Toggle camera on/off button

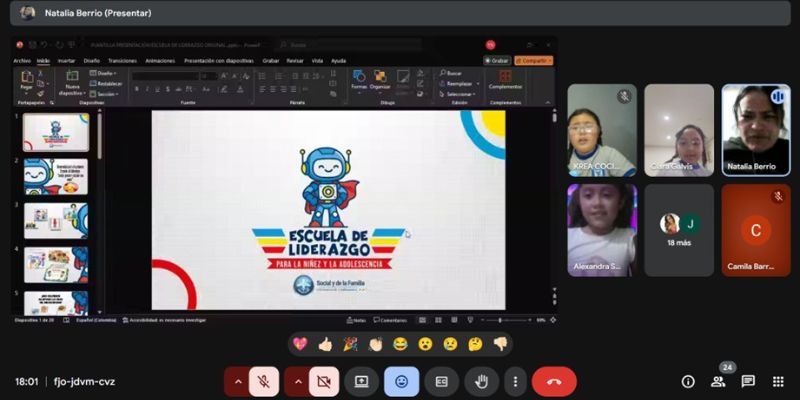point(324,382)
